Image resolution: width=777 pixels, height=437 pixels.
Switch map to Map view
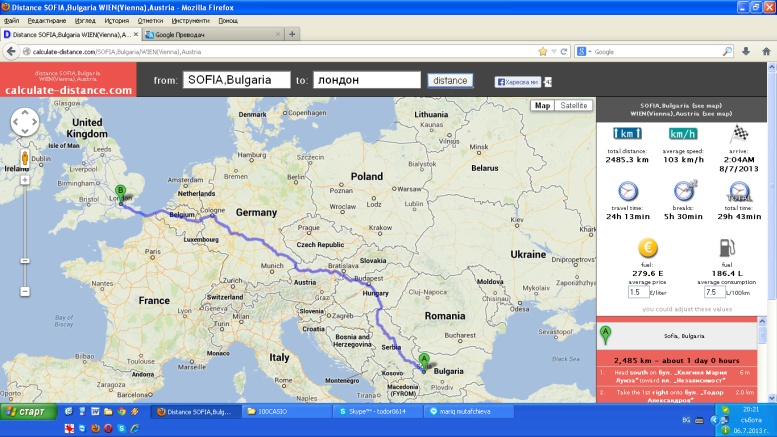(x=542, y=105)
